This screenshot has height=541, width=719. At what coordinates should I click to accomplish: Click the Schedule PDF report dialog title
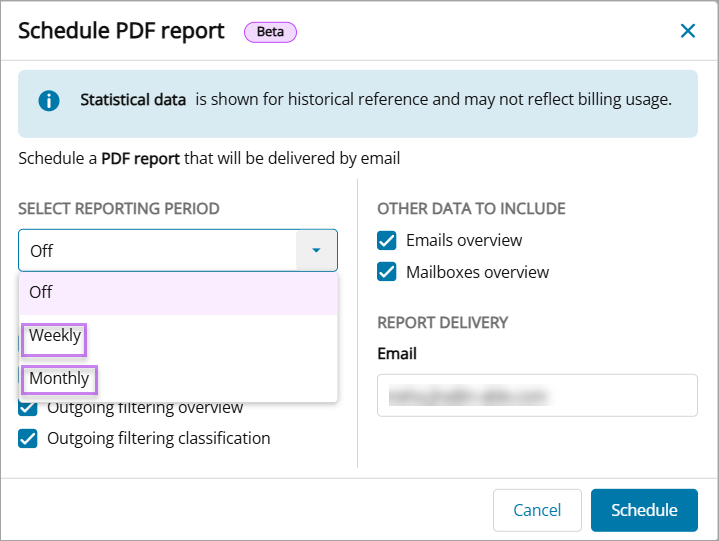point(121,31)
